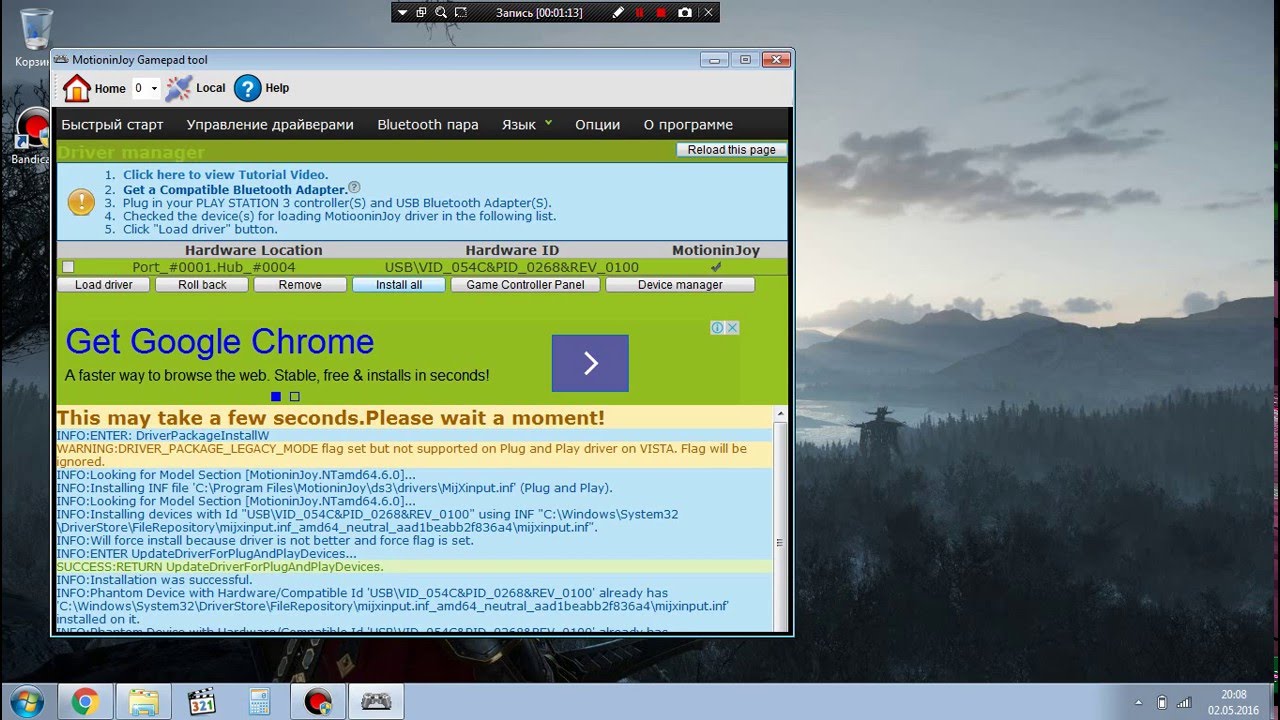Open Google Chrome from the taskbar
The height and width of the screenshot is (720, 1280).
point(84,702)
